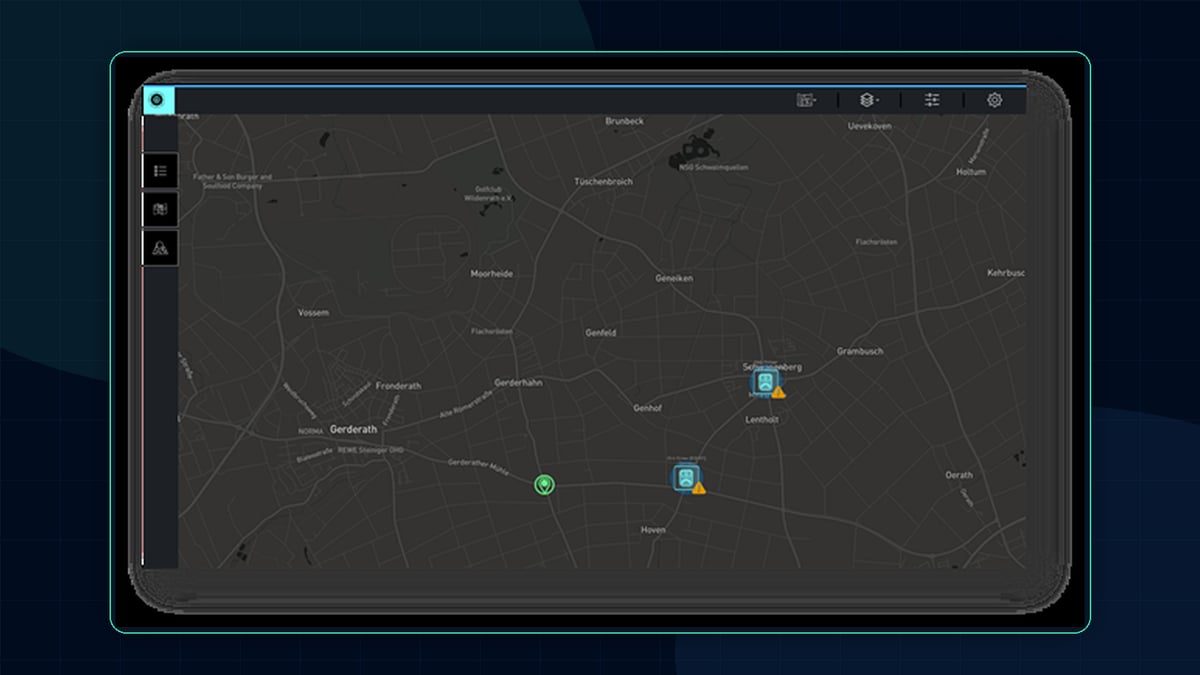The image size is (1200, 675).
Task: Click the Gerderhahn map label
Action: click(x=518, y=382)
